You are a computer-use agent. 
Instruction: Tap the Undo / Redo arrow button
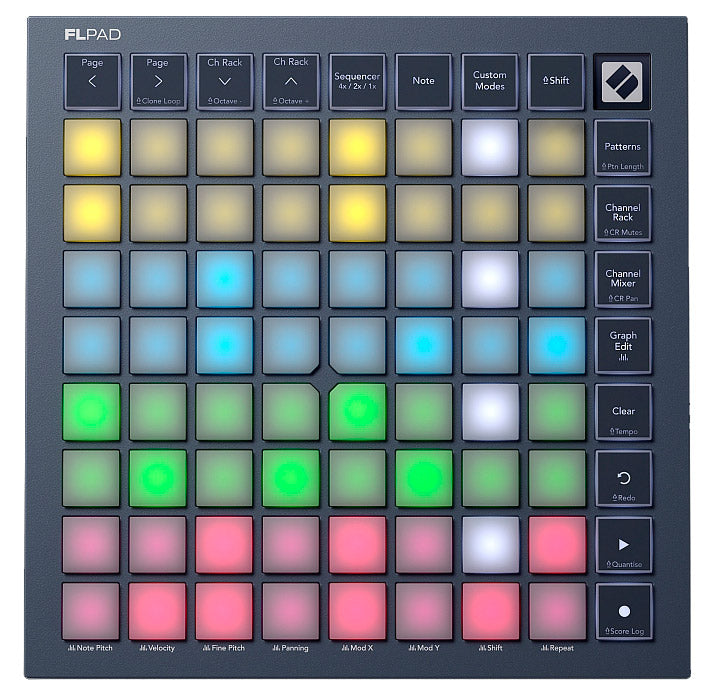pyautogui.click(x=623, y=479)
